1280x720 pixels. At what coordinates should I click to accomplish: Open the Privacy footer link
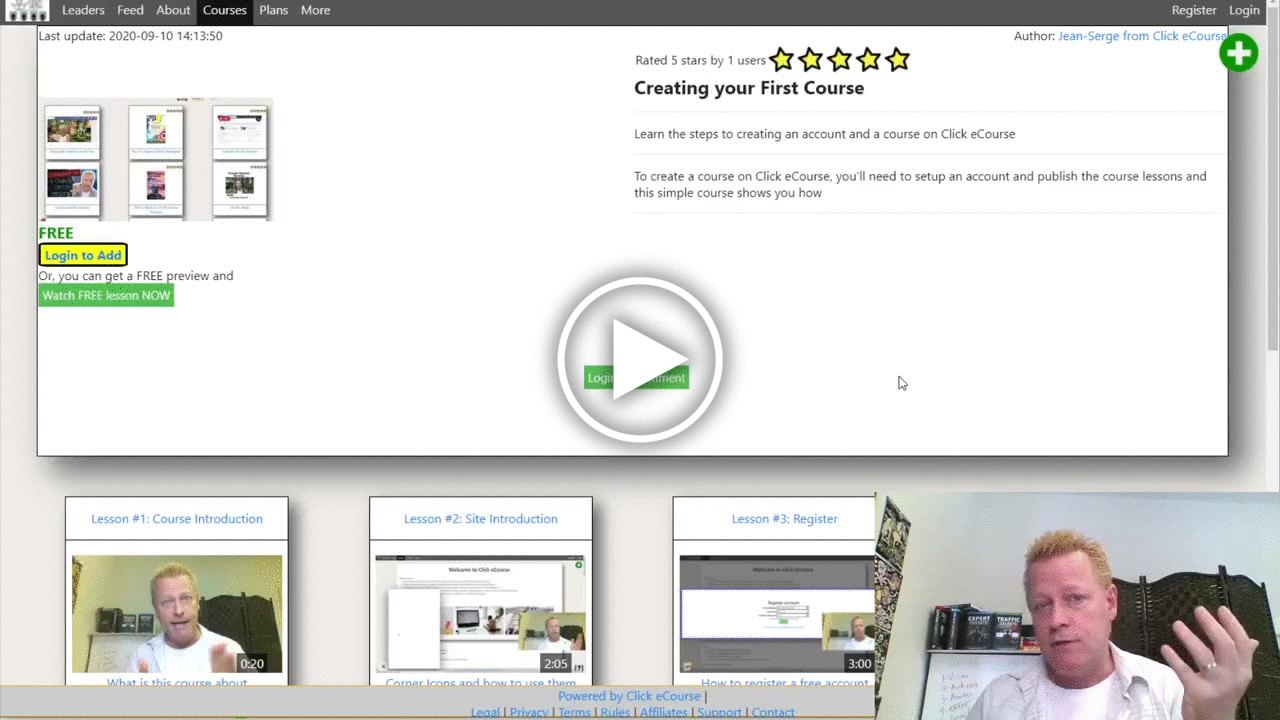click(529, 712)
